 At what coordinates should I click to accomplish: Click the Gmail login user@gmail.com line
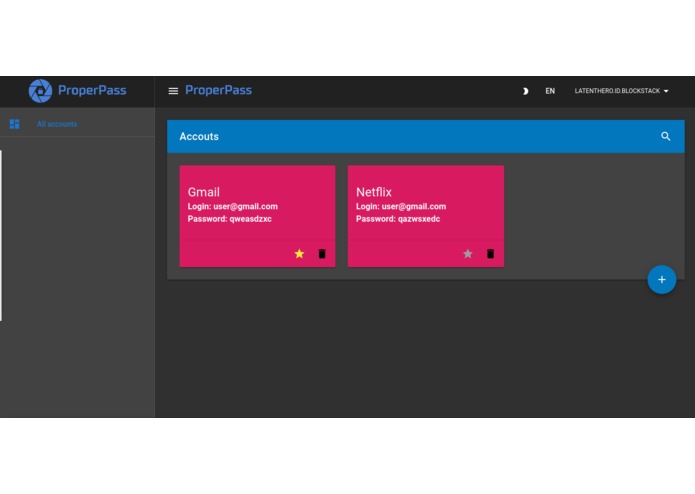pyautogui.click(x=233, y=206)
